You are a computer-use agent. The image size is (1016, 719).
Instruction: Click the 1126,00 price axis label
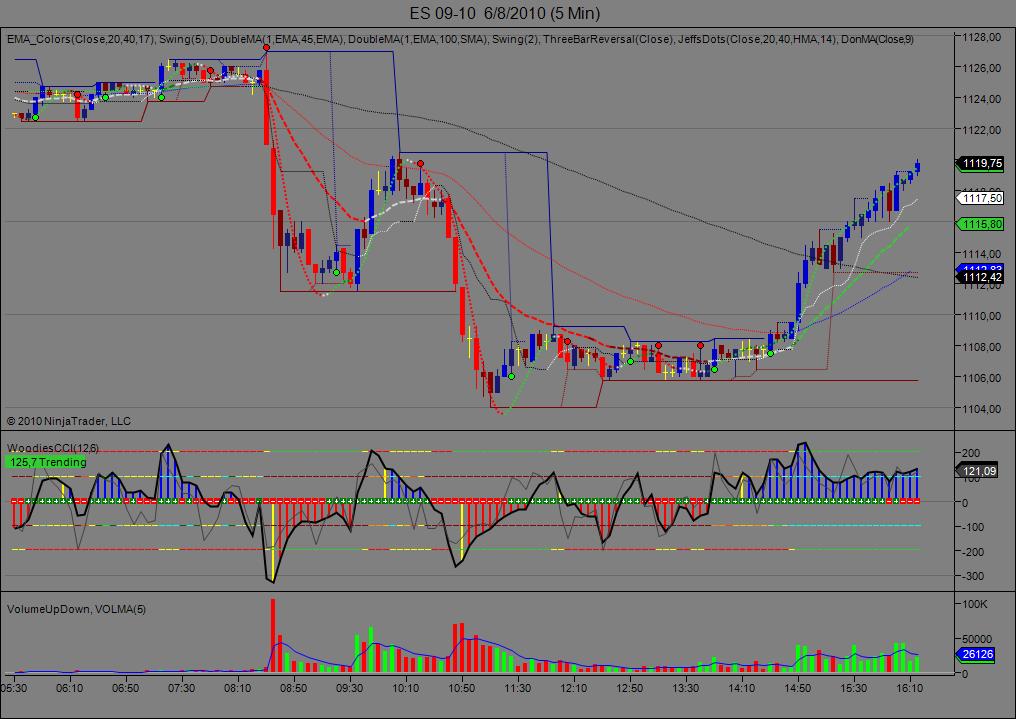point(982,68)
